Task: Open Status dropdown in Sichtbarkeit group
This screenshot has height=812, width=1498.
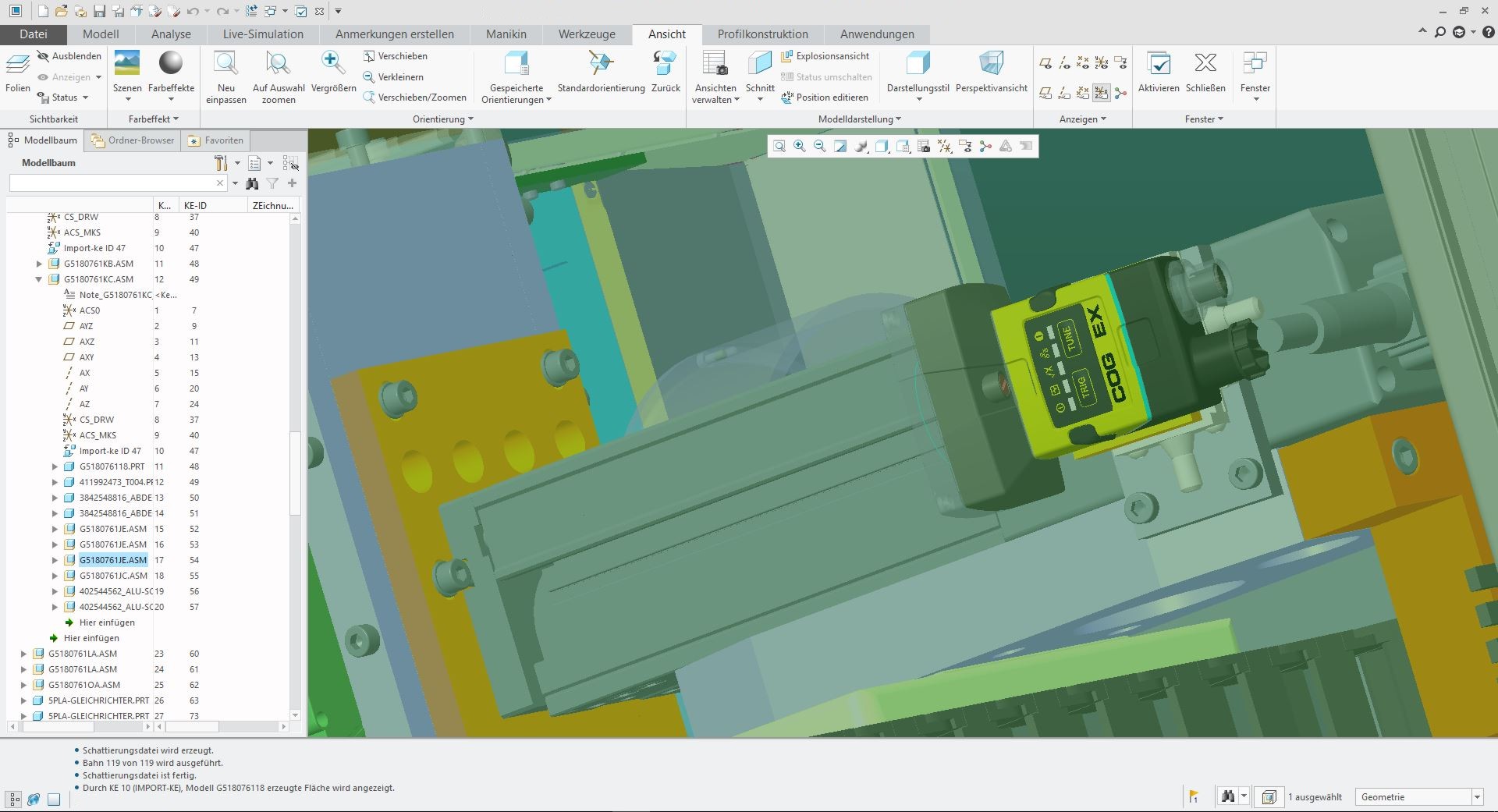Action: coord(64,98)
